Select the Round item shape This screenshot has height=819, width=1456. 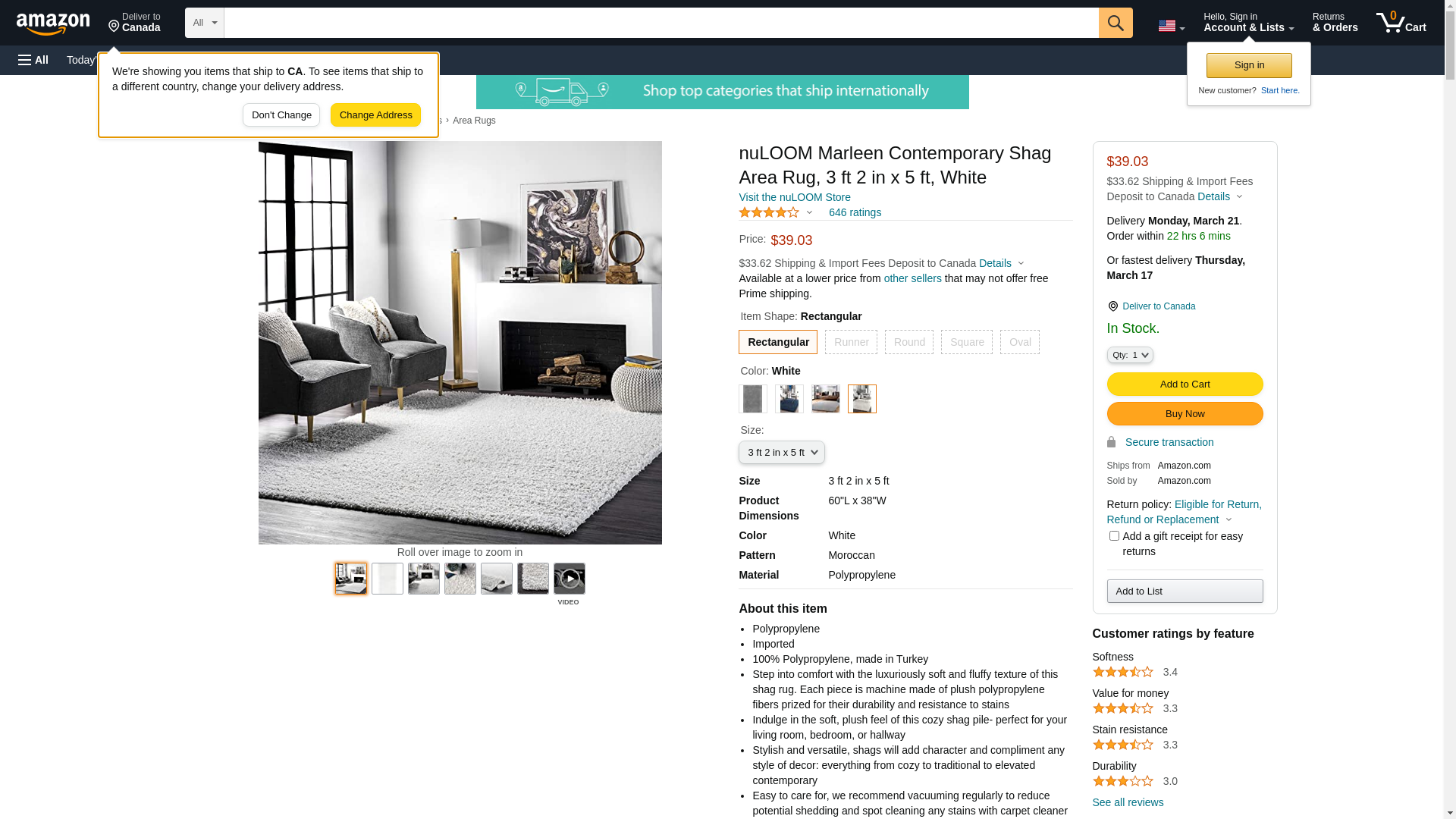(x=909, y=342)
